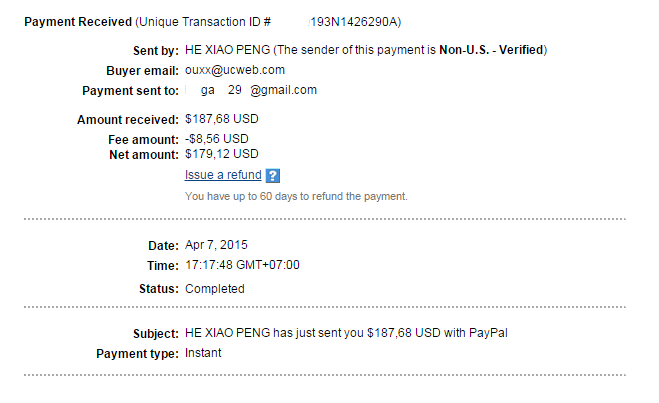This screenshot has height=403, width=659.
Task: Click the Completed status value
Action: click(x=214, y=289)
